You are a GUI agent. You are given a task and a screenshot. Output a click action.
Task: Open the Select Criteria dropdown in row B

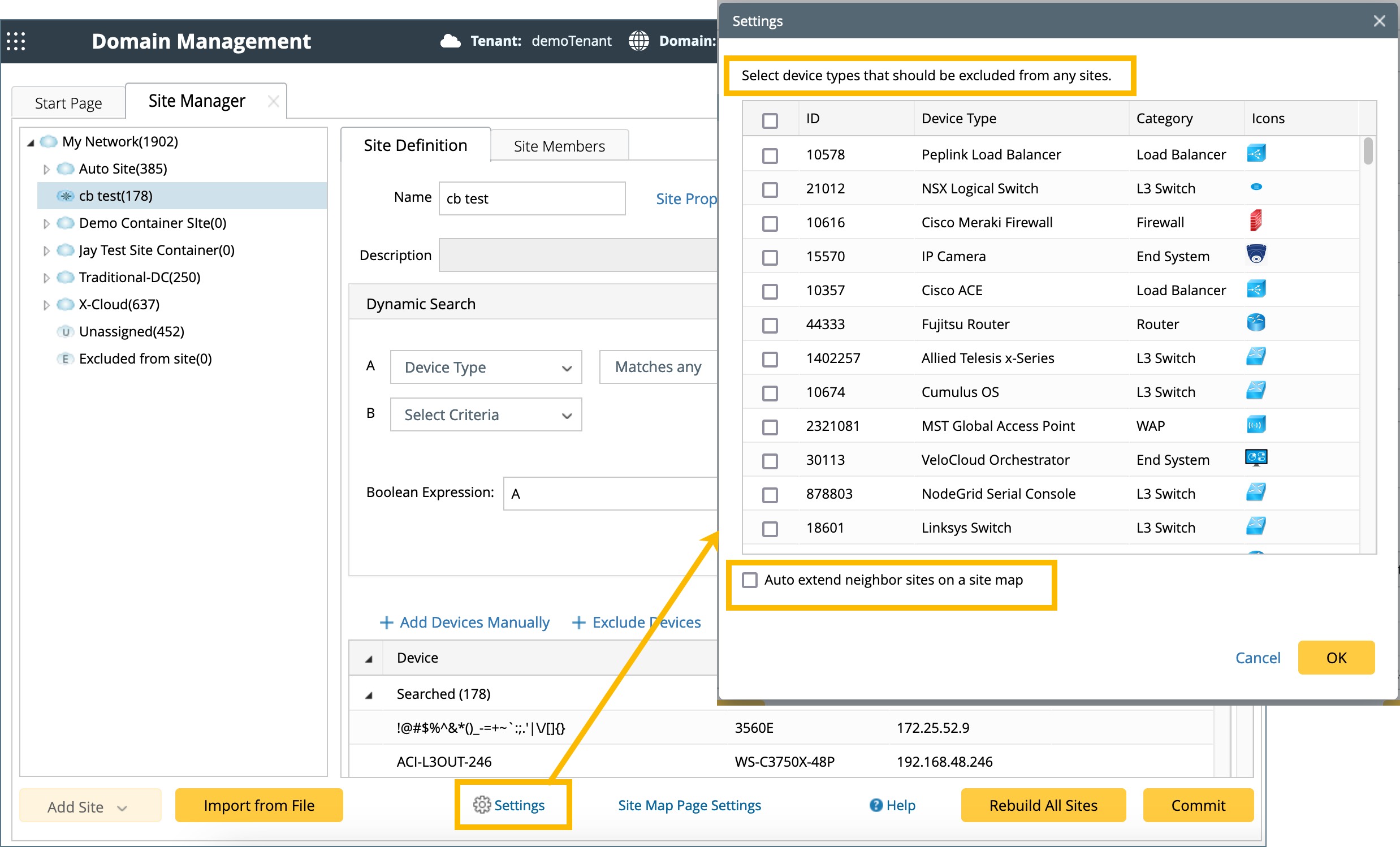(486, 414)
